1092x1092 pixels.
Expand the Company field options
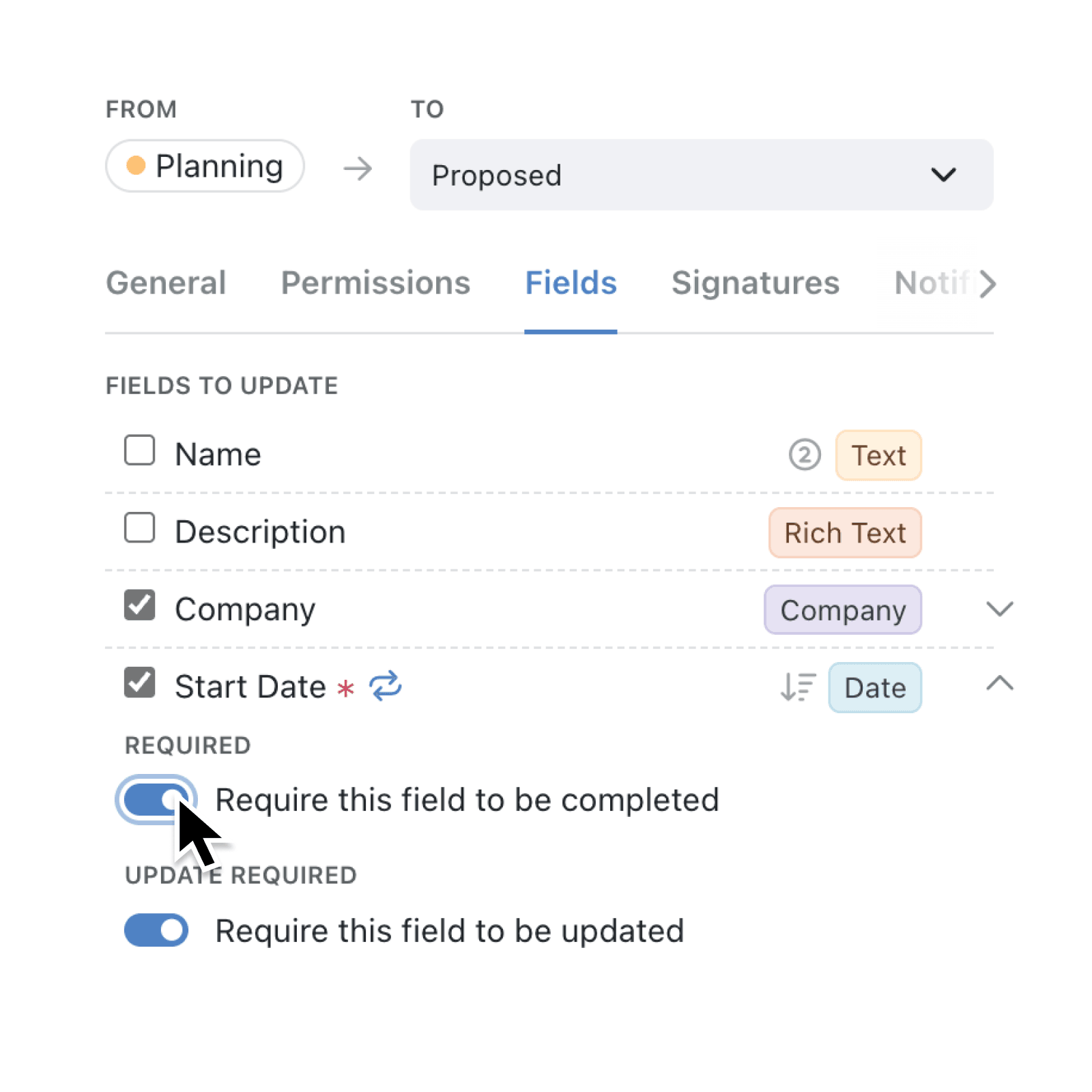pyautogui.click(x=999, y=609)
